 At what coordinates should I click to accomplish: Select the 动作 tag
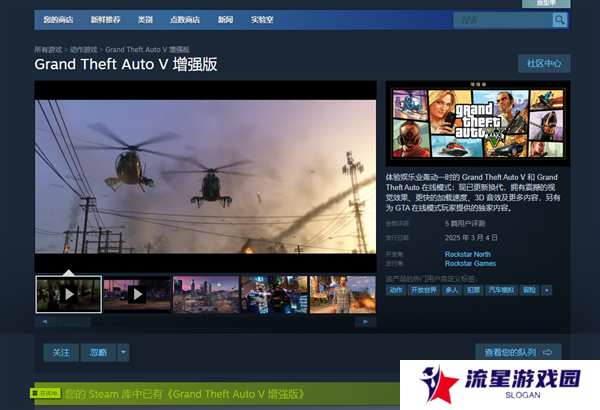[x=396, y=290]
